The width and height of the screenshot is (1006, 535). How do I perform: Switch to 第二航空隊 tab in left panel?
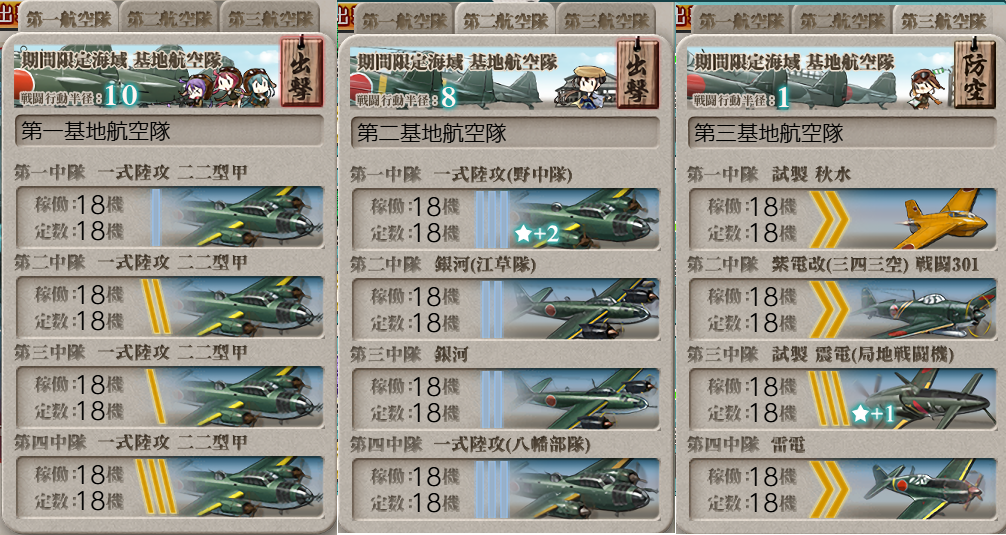click(170, 19)
